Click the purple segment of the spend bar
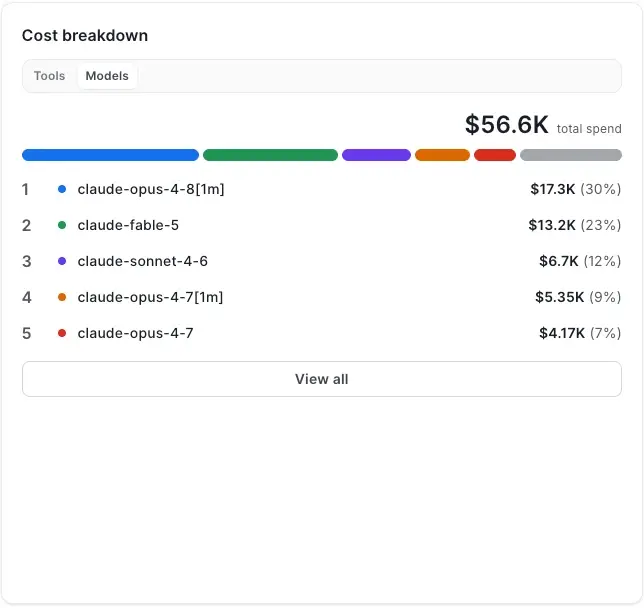Screen dimensions: 644x608 tap(376, 155)
